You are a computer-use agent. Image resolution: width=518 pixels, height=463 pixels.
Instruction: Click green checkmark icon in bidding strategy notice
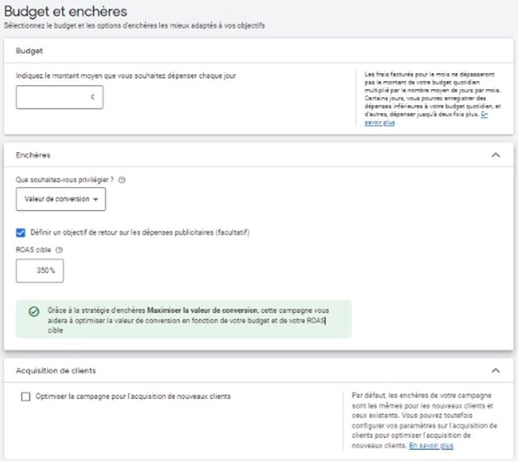point(34,312)
